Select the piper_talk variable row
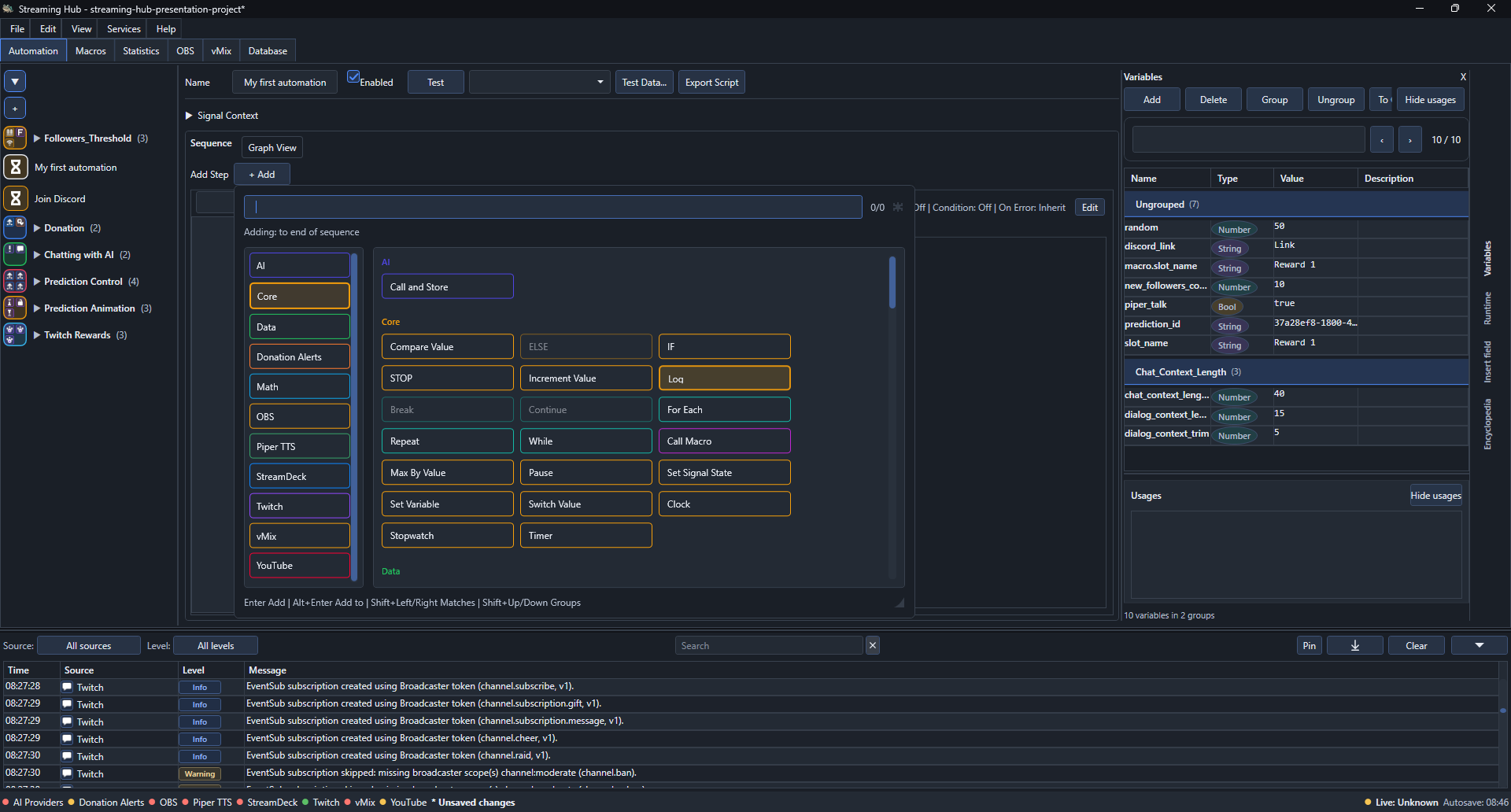The width and height of the screenshot is (1511, 812). (1295, 304)
